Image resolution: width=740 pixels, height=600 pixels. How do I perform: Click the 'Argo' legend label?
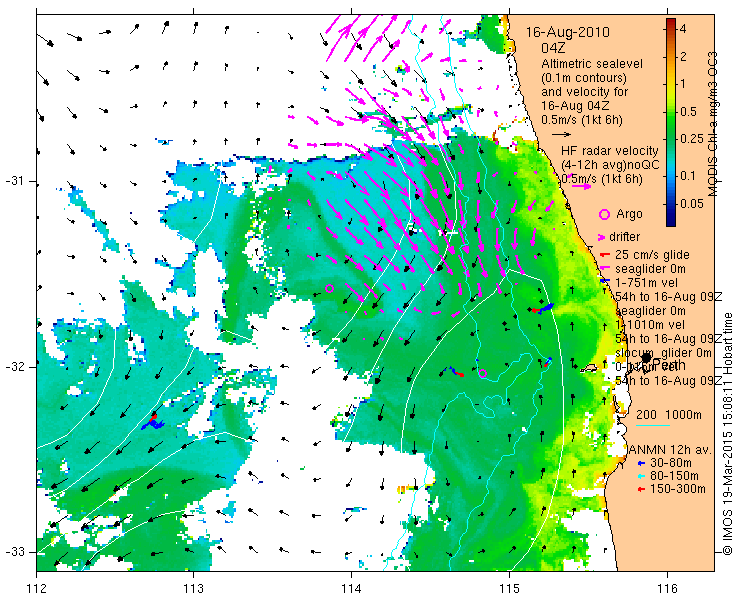629,214
